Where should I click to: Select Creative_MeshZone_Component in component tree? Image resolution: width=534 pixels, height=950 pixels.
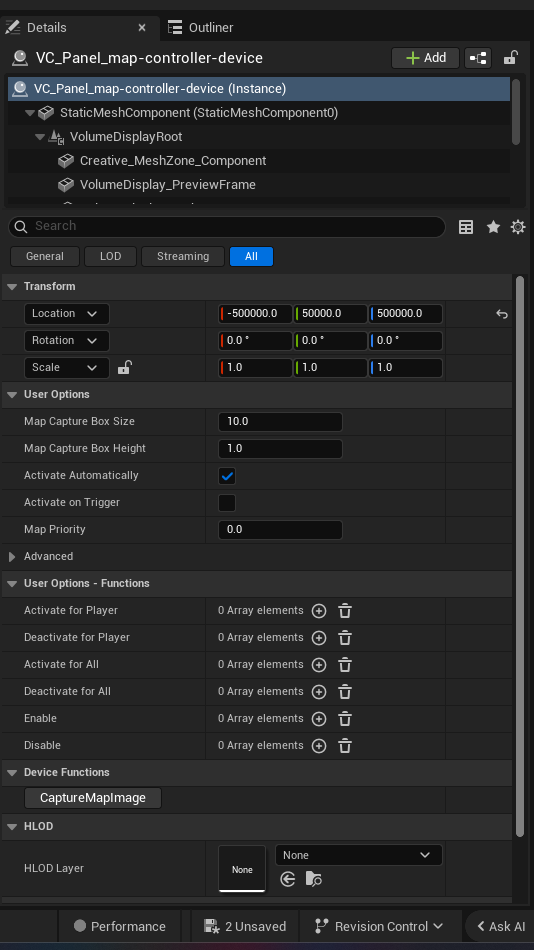pyautogui.click(x=173, y=161)
